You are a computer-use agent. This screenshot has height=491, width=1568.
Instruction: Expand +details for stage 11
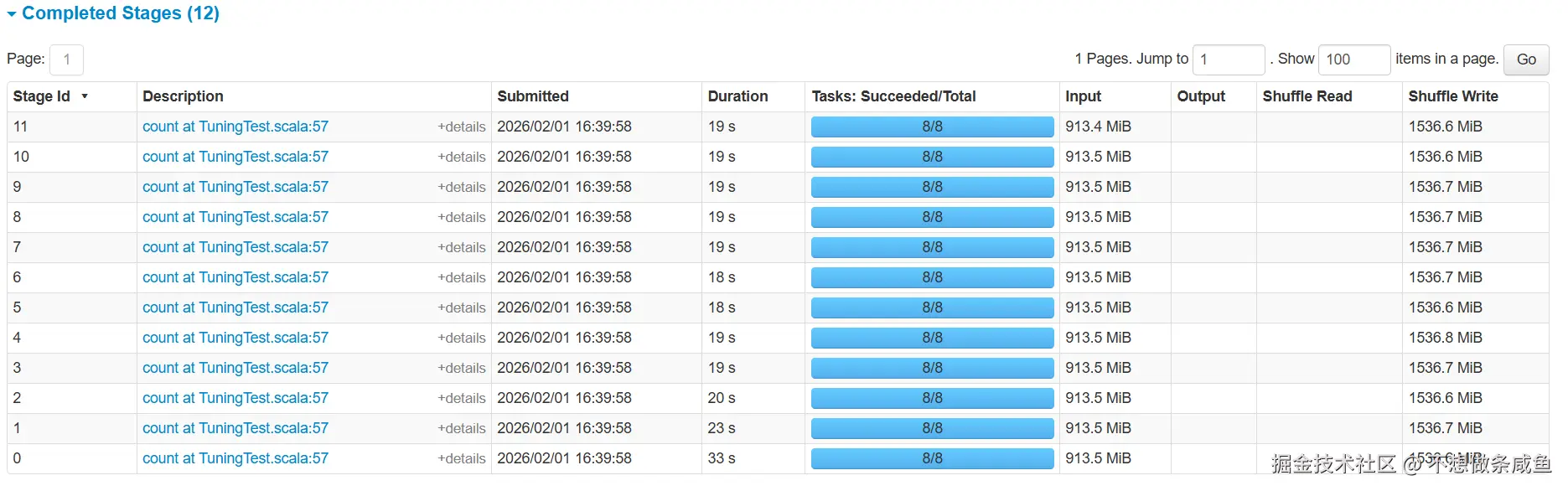coord(461,127)
